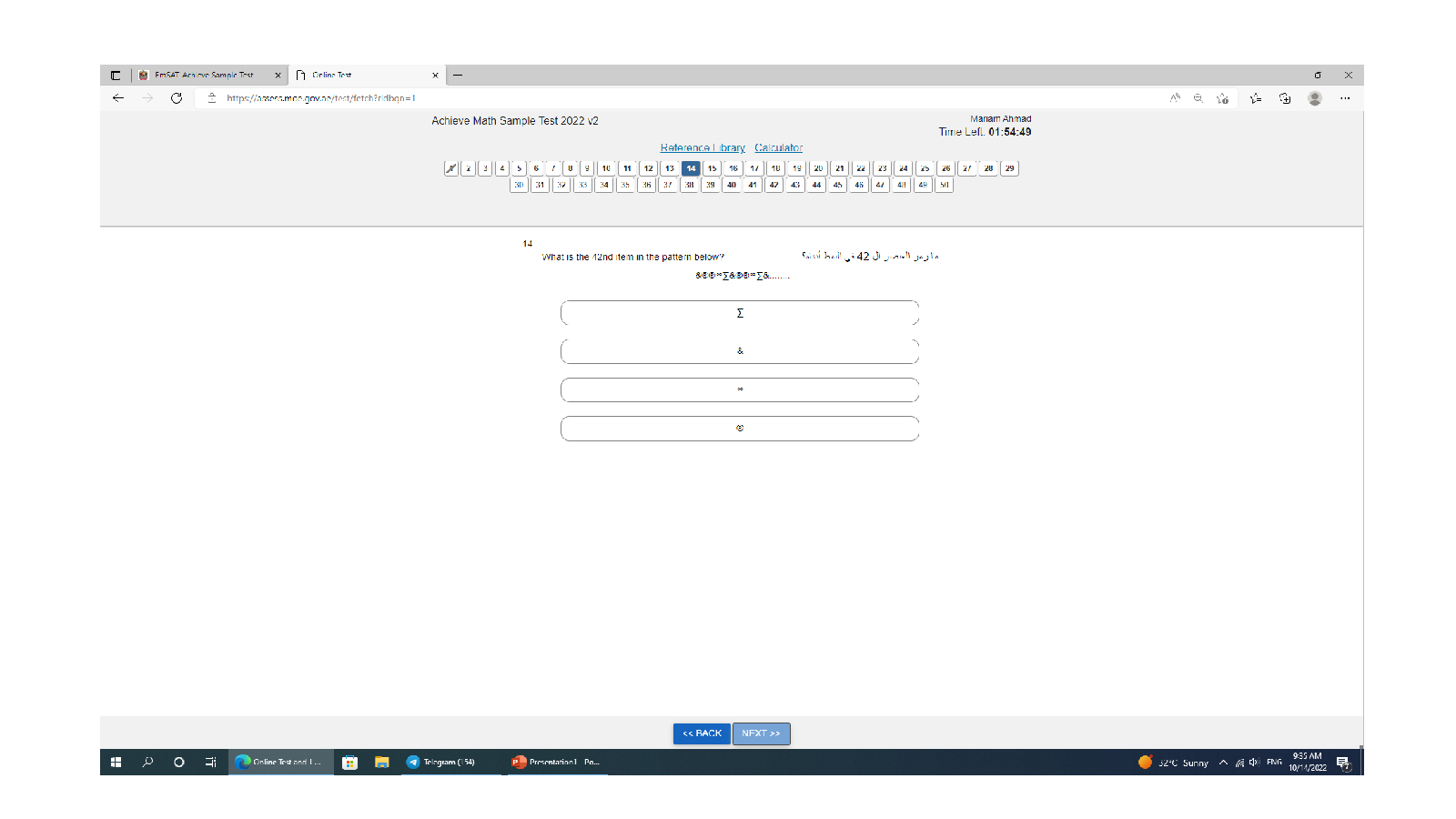Open the browser profile avatar

click(x=1314, y=98)
